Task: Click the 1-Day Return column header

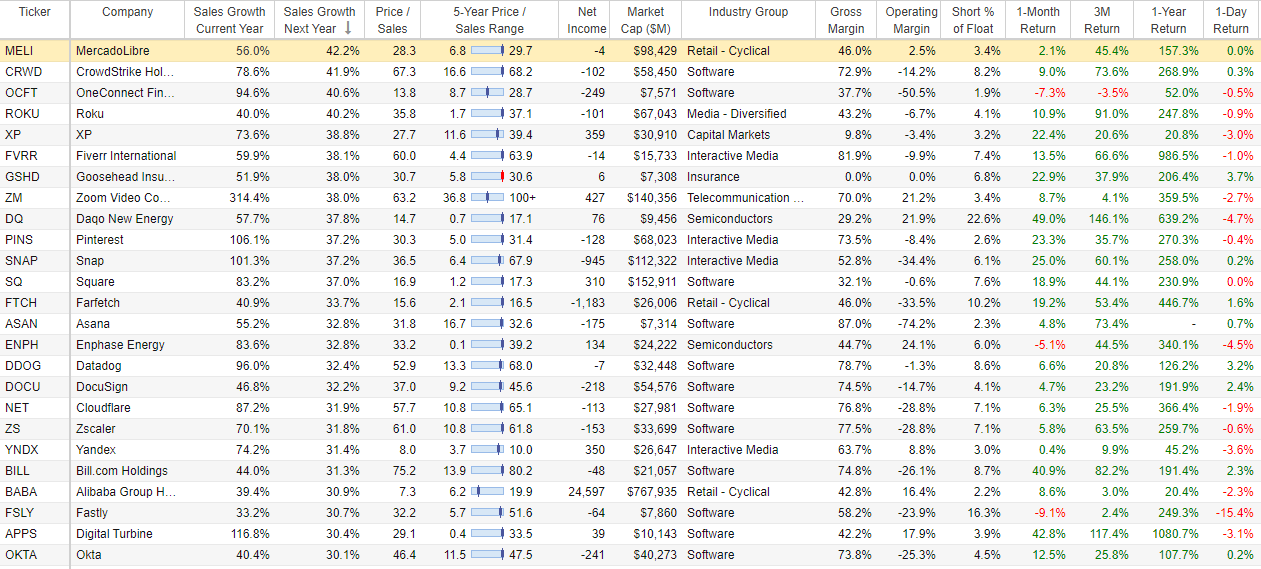Action: pos(1231,20)
